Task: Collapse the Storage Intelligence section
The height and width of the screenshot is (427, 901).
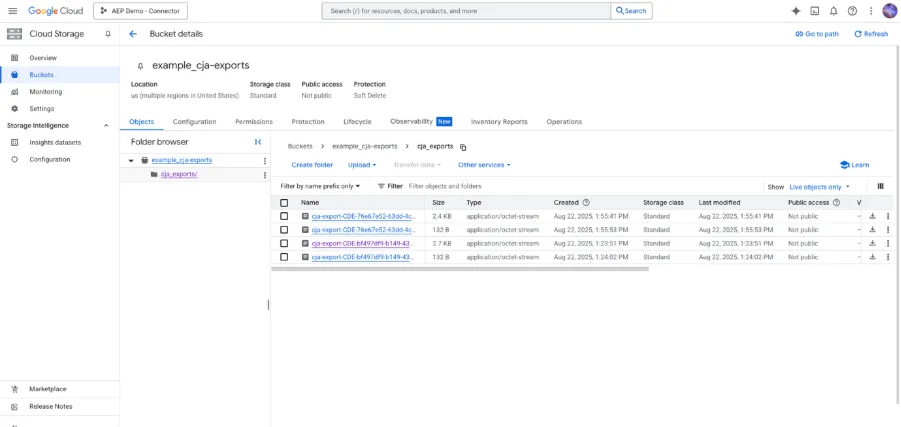Action: (106, 125)
